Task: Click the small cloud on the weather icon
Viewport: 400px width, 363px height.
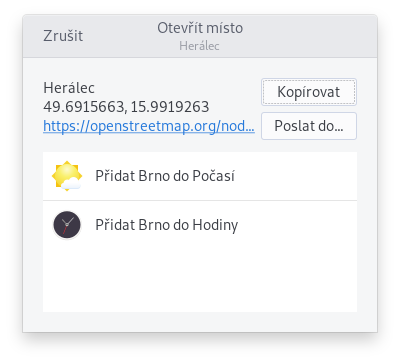Action: pyautogui.click(x=72, y=184)
